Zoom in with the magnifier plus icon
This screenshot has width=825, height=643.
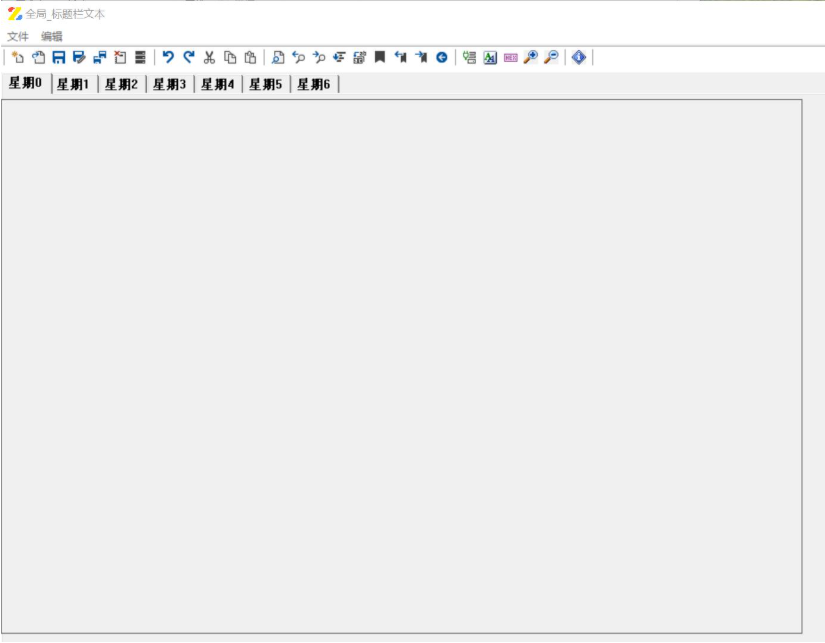pyautogui.click(x=531, y=57)
